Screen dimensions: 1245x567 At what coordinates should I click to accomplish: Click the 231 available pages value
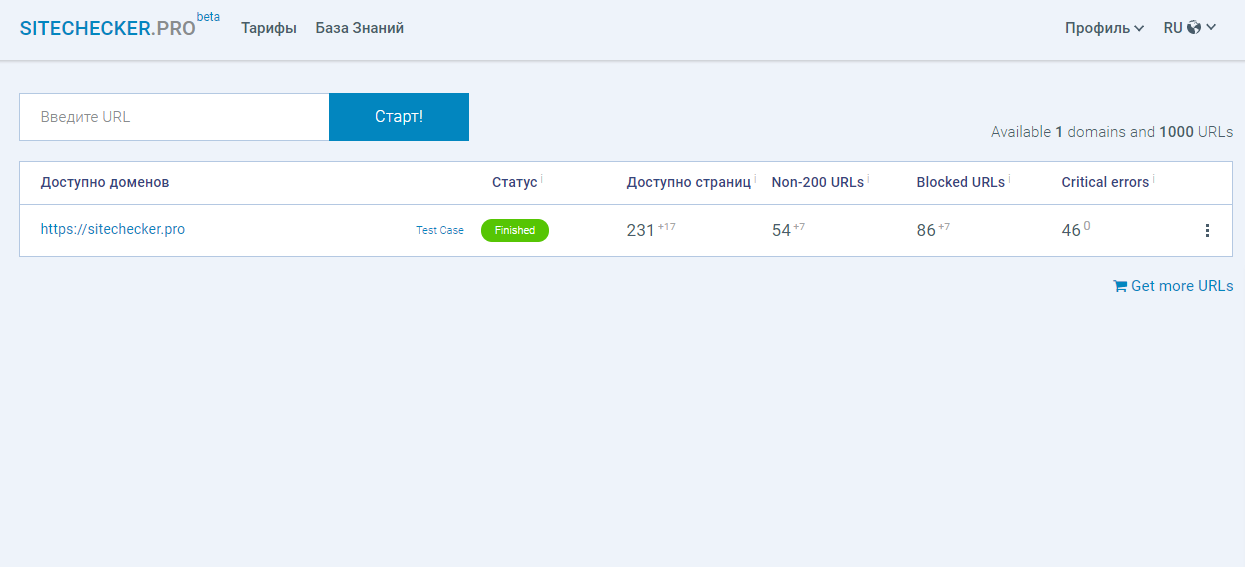tap(640, 230)
